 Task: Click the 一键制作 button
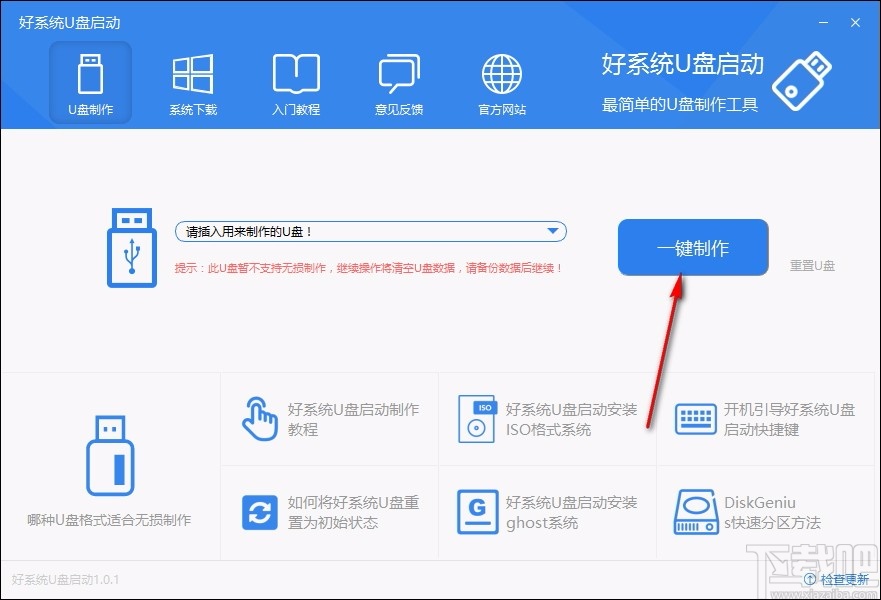(x=693, y=247)
